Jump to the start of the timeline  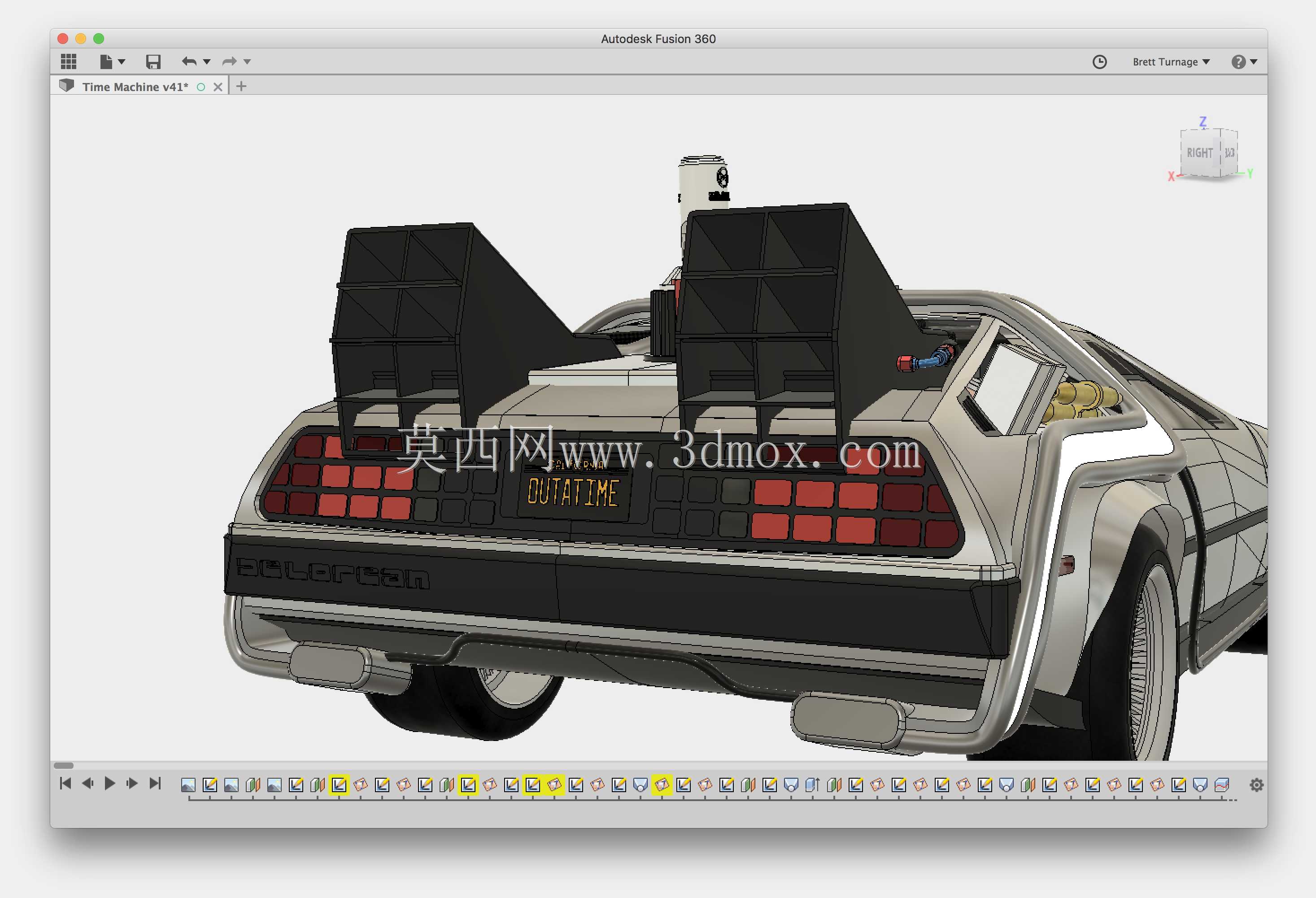pos(65,784)
